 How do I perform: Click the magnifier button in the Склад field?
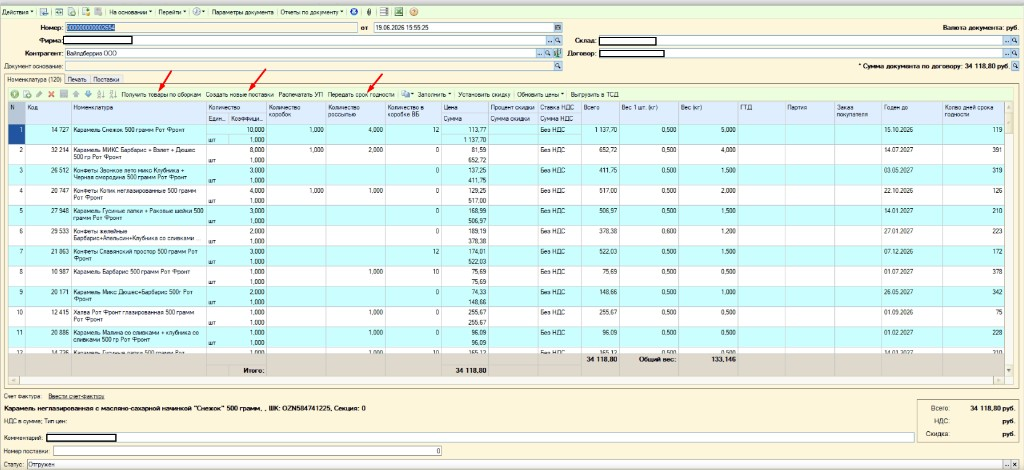[1016, 40]
